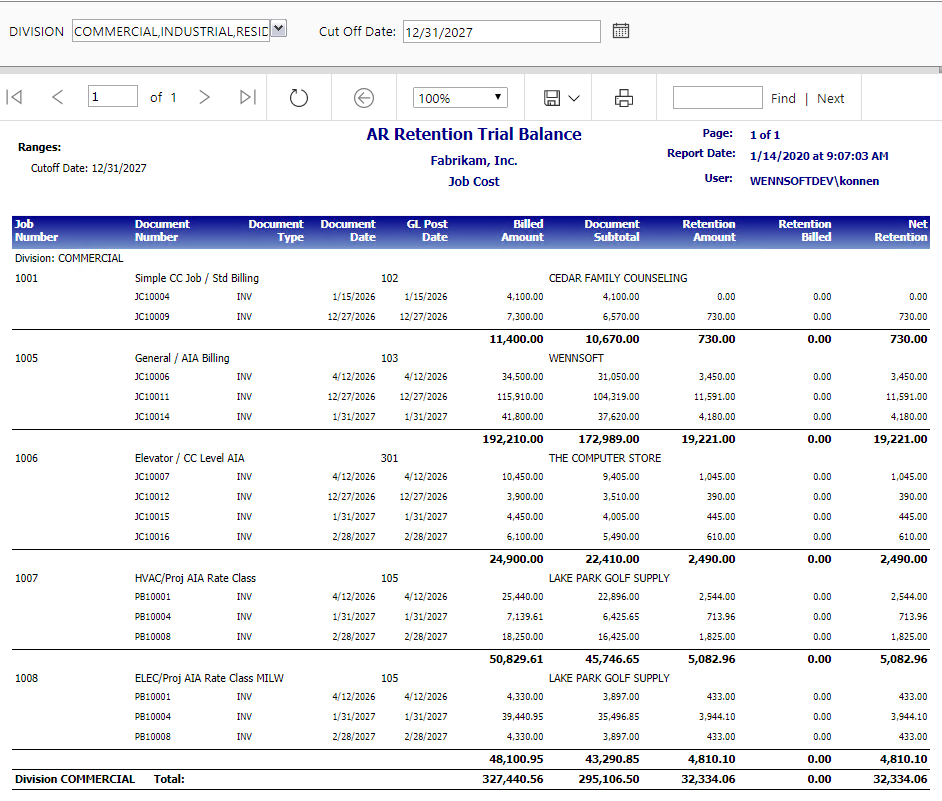Image resolution: width=942 pixels, height=801 pixels.
Task: Click the Job Number column header
Action: click(x=37, y=231)
